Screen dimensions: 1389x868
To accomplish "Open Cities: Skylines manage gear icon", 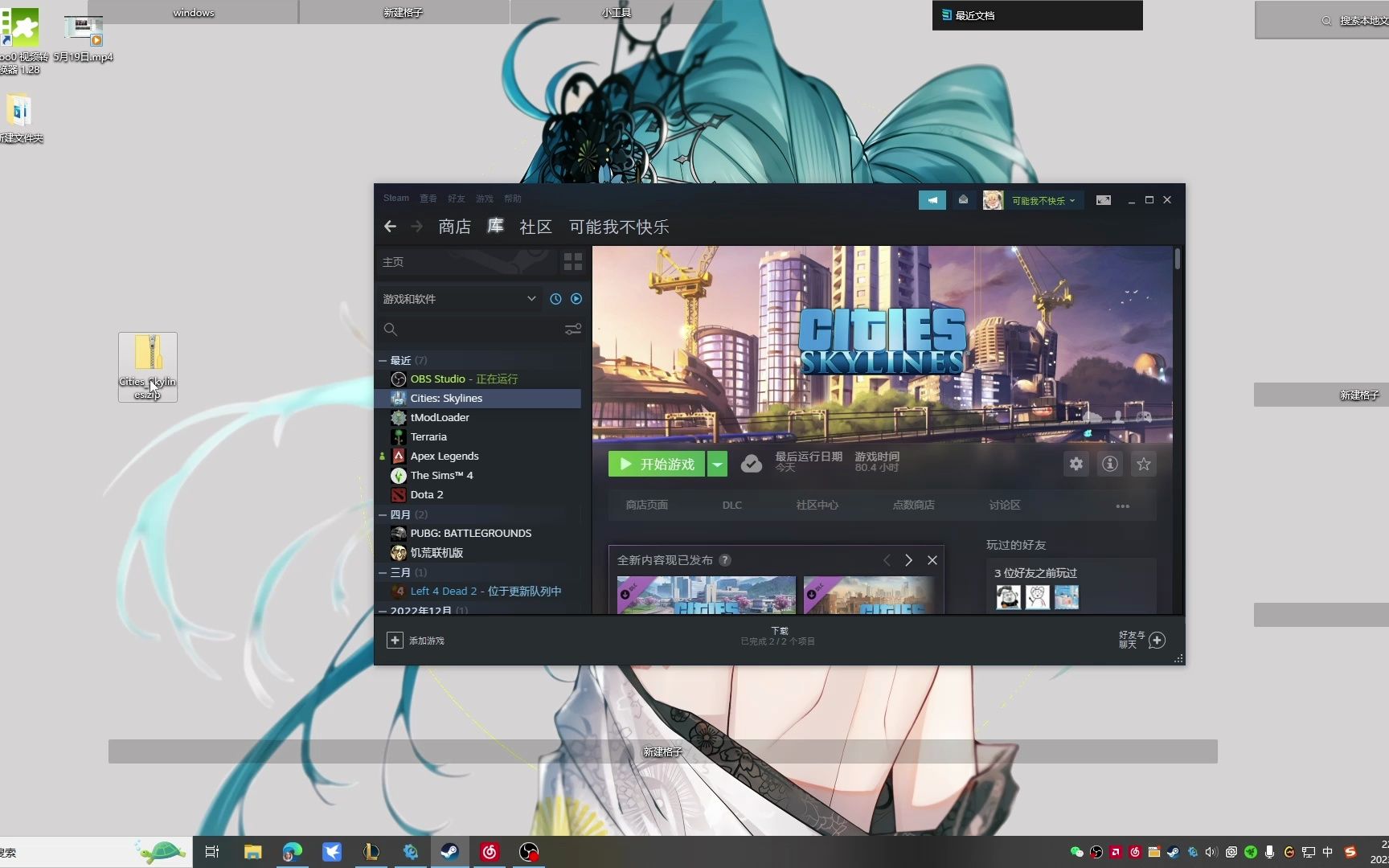I will [1076, 464].
